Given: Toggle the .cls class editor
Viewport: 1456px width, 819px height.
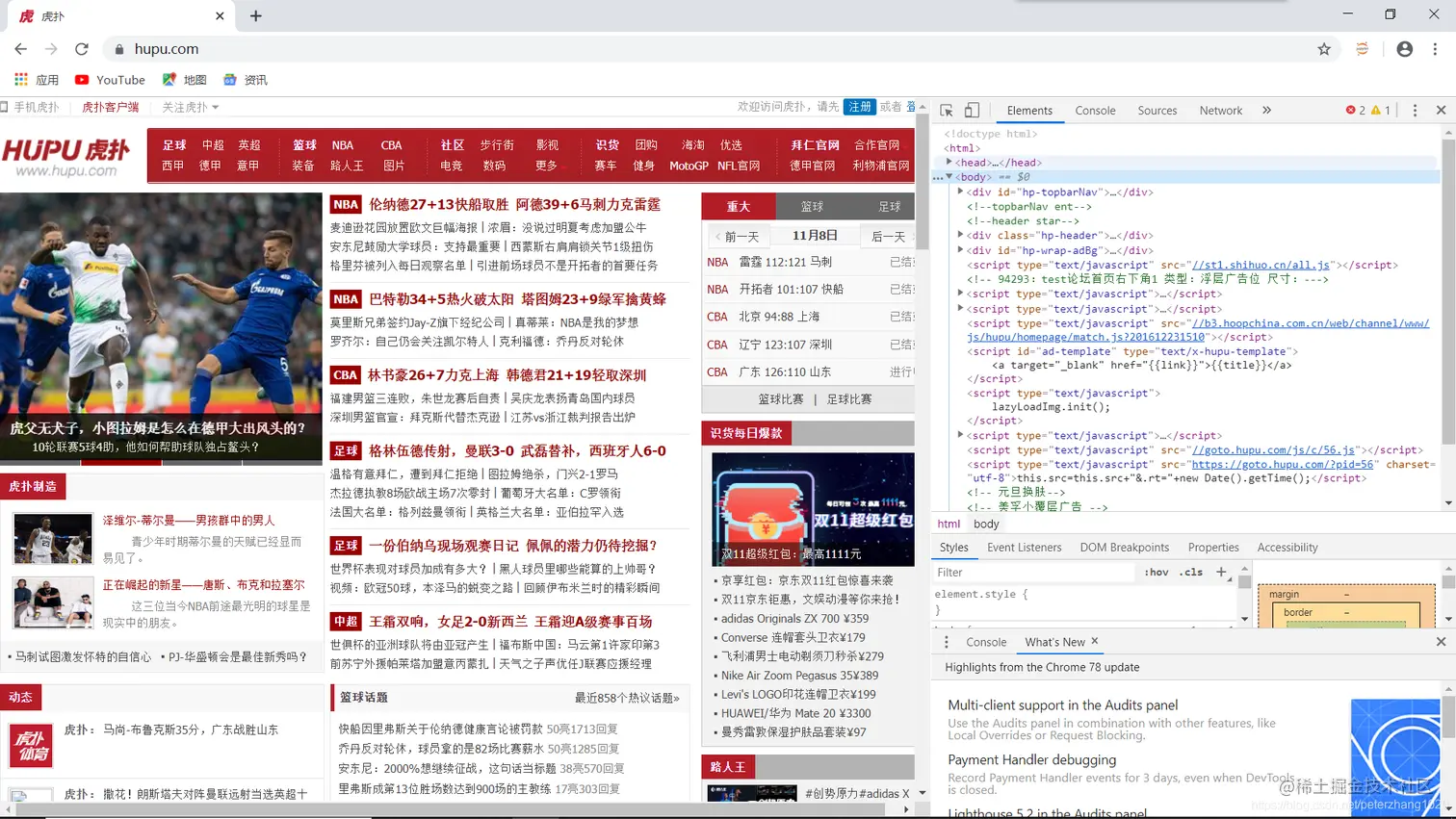Looking at the screenshot, I should click(x=1192, y=572).
